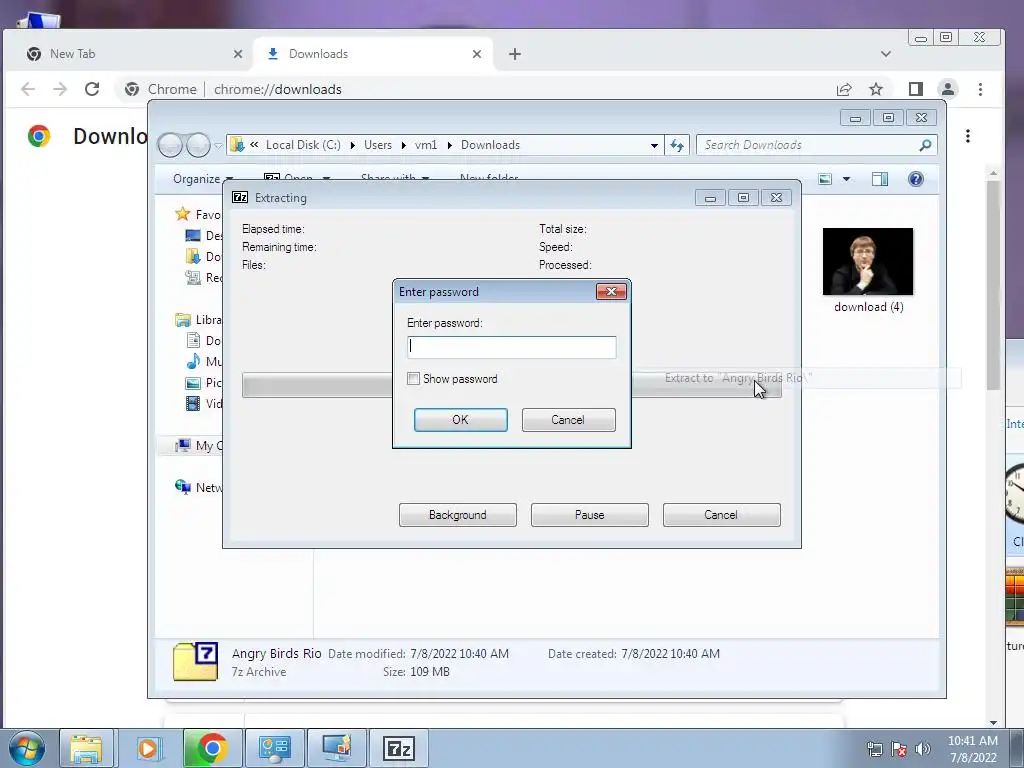The height and width of the screenshot is (768, 1024).
Task: Select Favorites star in Explorer navigation pane
Action: tap(183, 214)
